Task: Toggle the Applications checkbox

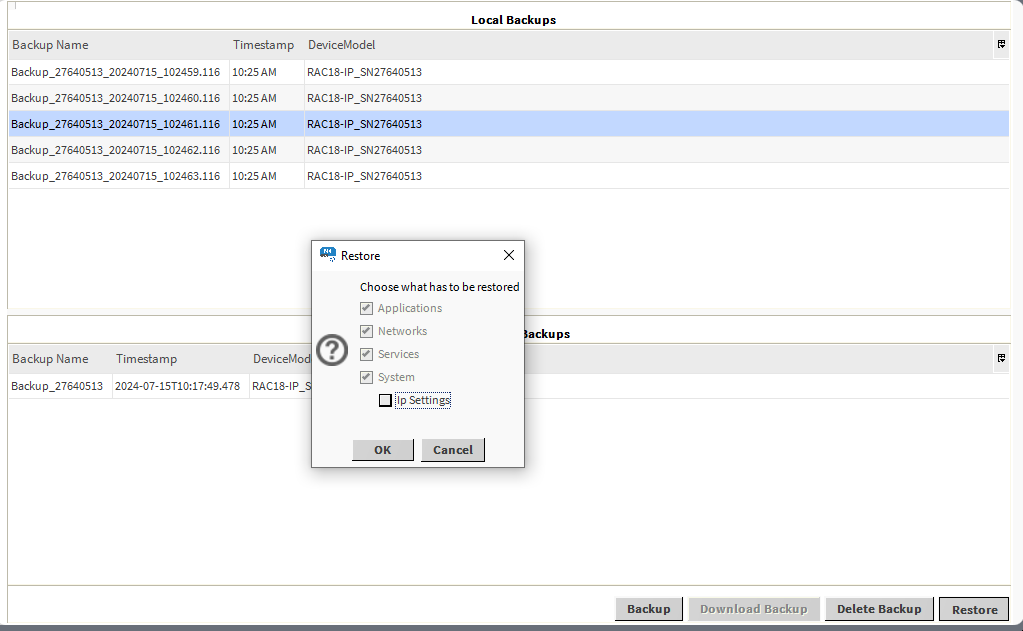Action: tap(367, 309)
